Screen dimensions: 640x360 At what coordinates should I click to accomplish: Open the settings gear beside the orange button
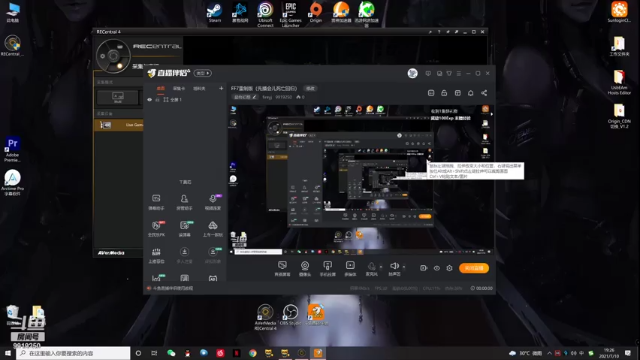pos(449,268)
